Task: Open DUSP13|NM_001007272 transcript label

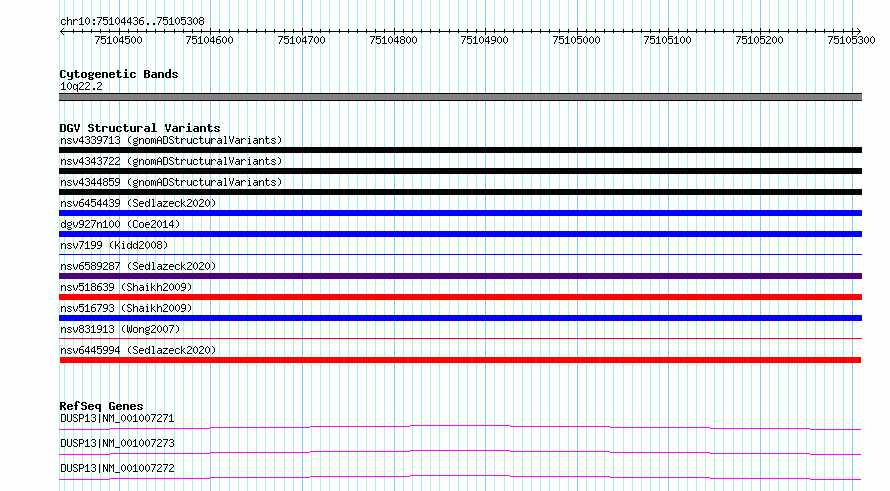Action: [117, 469]
